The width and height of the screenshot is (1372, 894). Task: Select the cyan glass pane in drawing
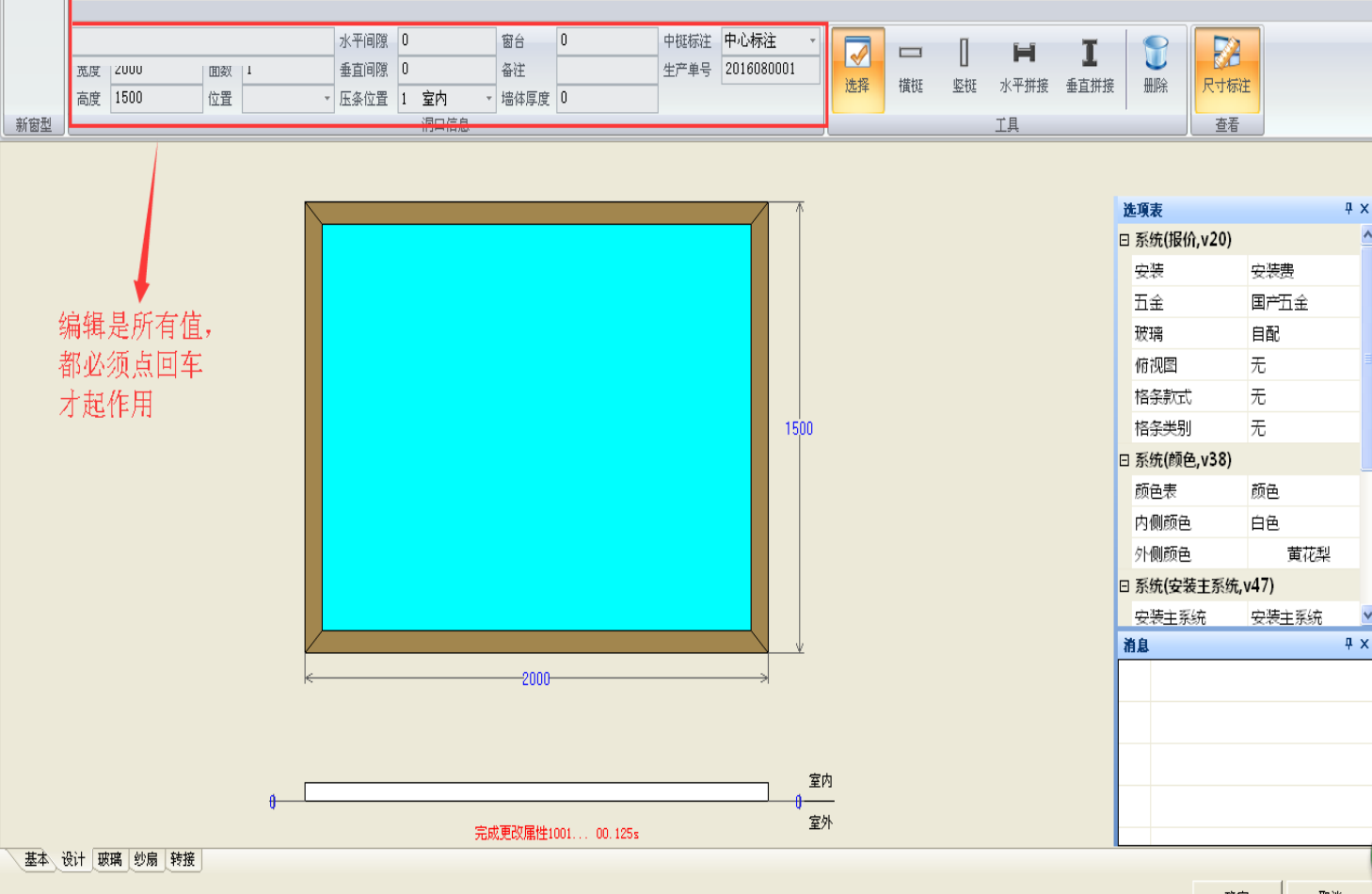coord(536,427)
